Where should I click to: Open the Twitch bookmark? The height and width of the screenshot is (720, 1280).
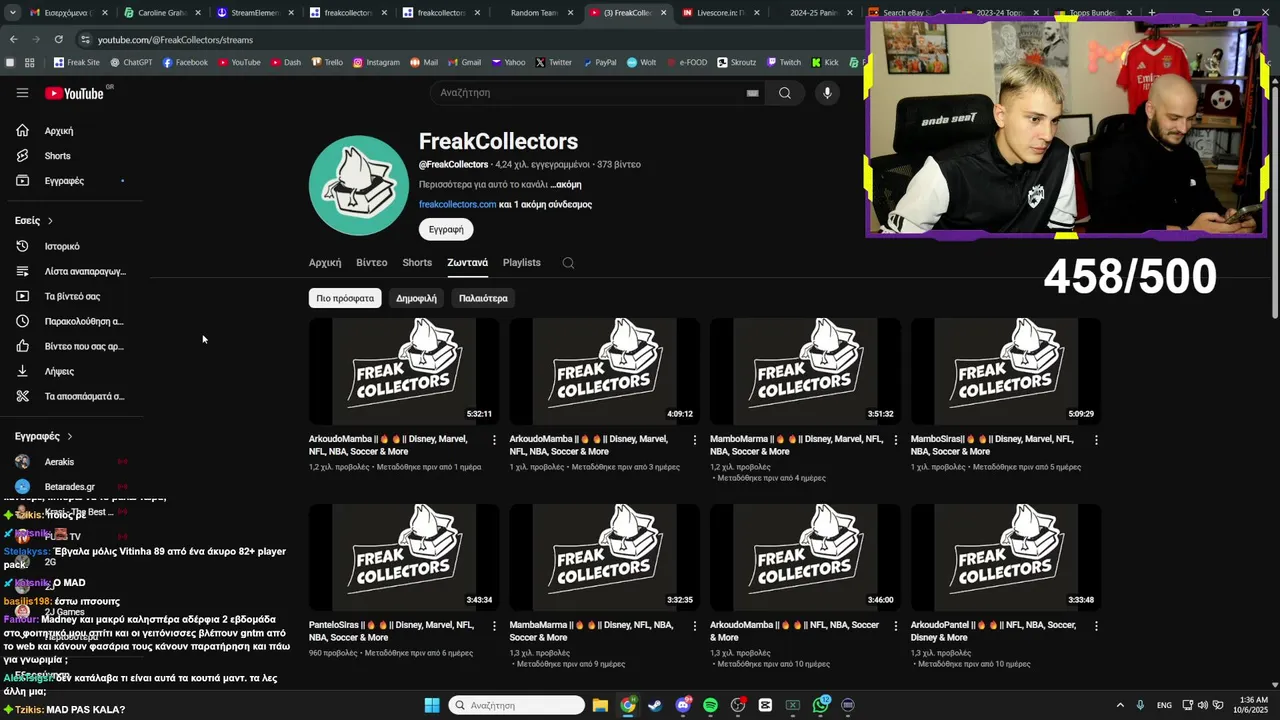click(x=784, y=62)
